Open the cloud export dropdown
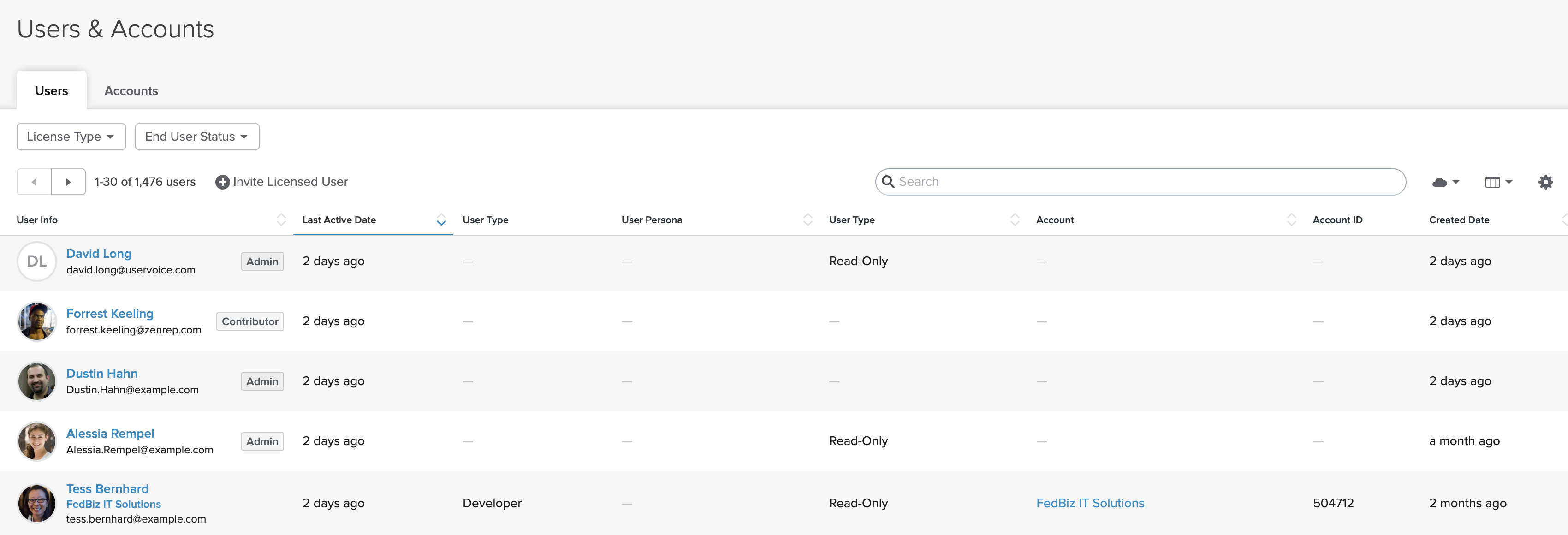This screenshot has height=535, width=1568. coord(1445,182)
